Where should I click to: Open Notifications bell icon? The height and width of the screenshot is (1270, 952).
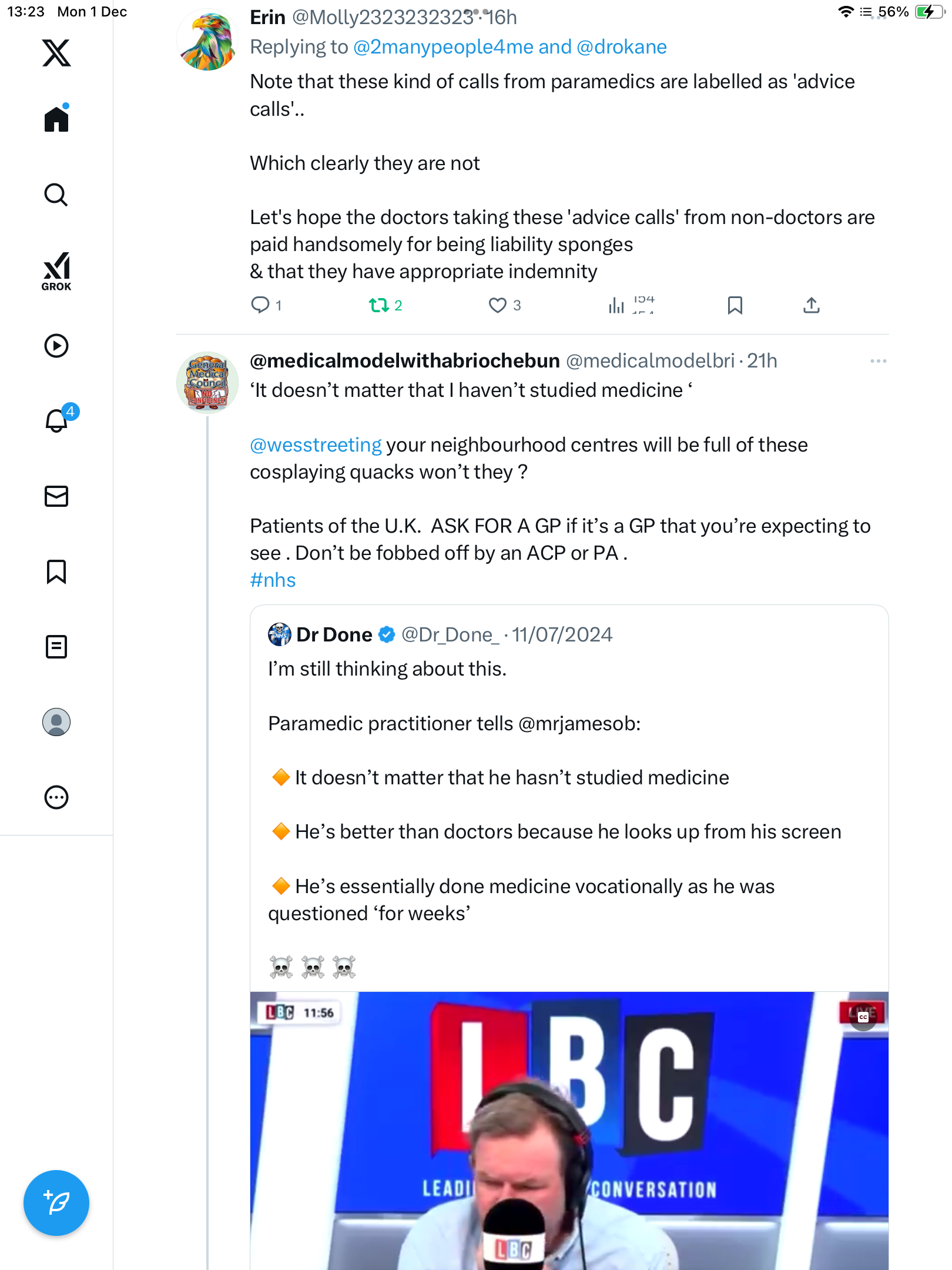point(56,420)
